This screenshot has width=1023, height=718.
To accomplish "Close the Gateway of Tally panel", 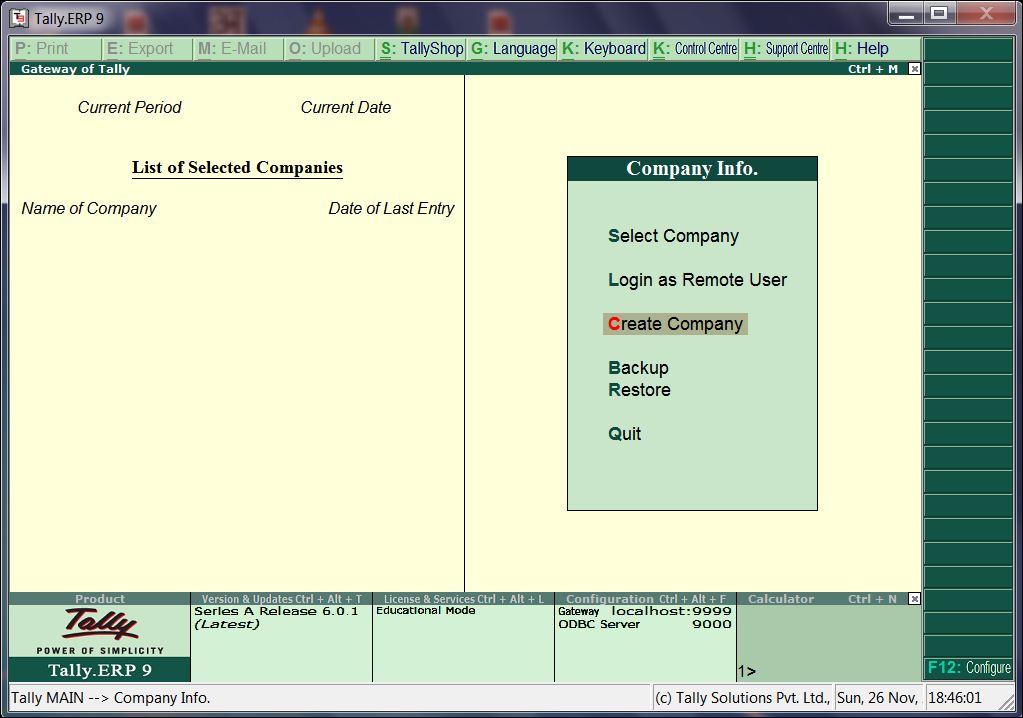I will pyautogui.click(x=914, y=69).
